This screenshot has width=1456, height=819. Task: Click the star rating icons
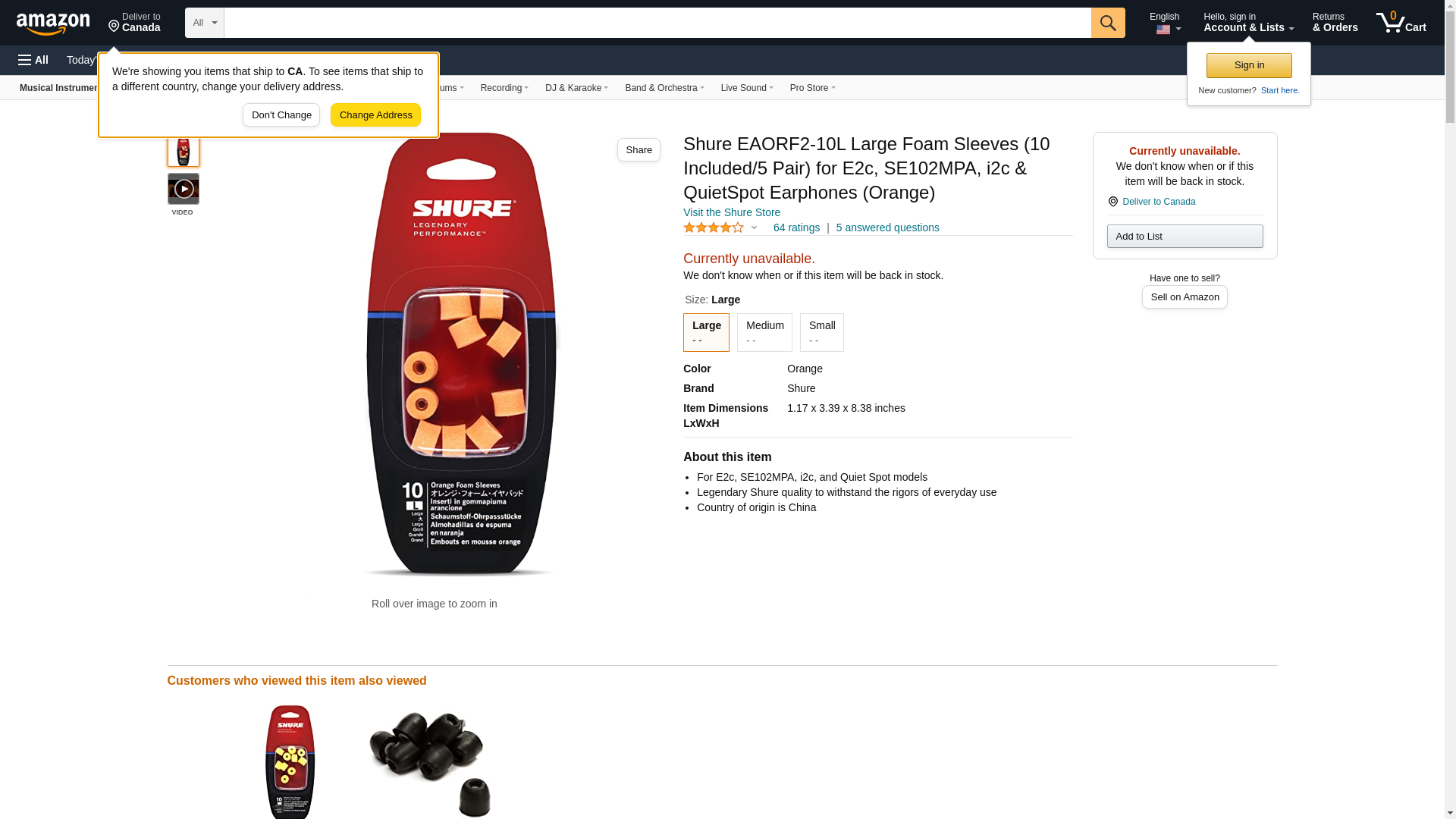(x=714, y=227)
